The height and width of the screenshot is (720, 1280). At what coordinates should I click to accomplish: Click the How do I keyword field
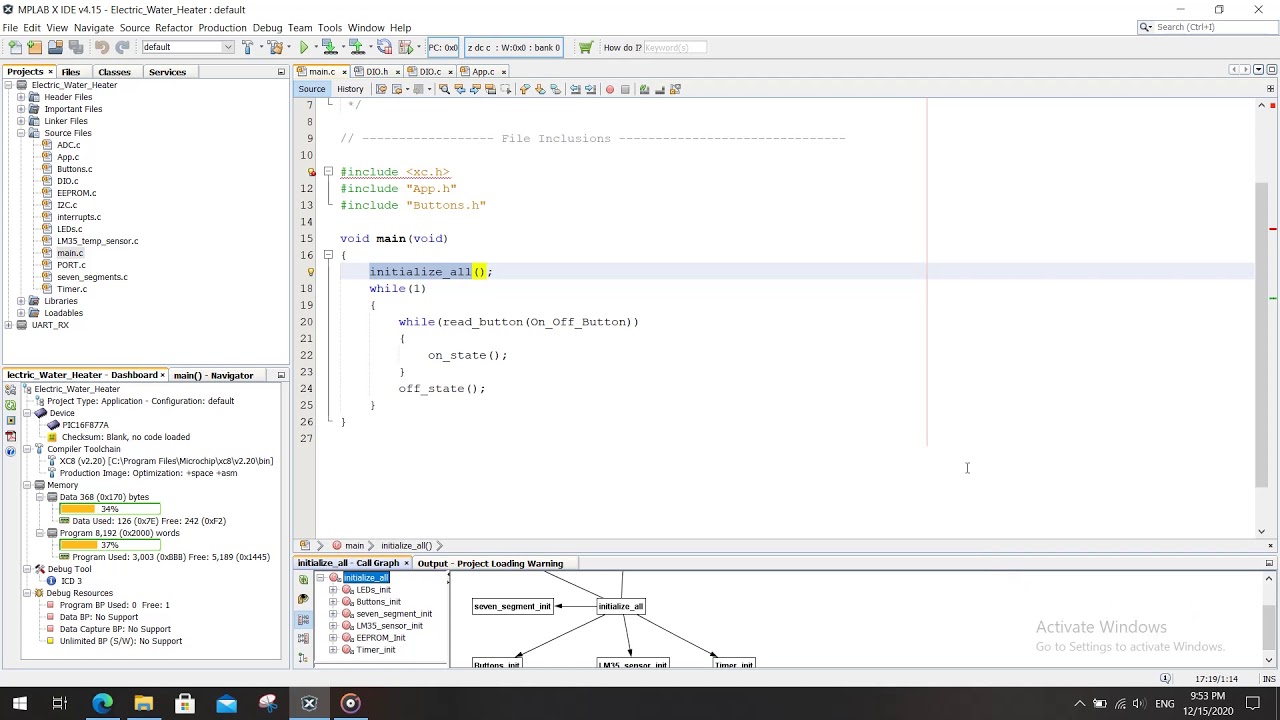[x=673, y=47]
